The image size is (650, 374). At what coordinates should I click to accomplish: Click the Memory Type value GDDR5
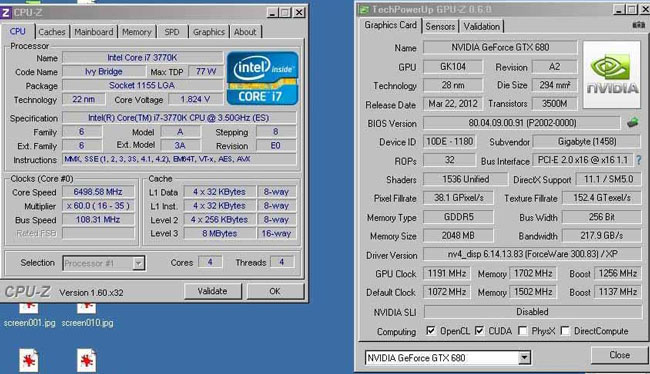458,217
